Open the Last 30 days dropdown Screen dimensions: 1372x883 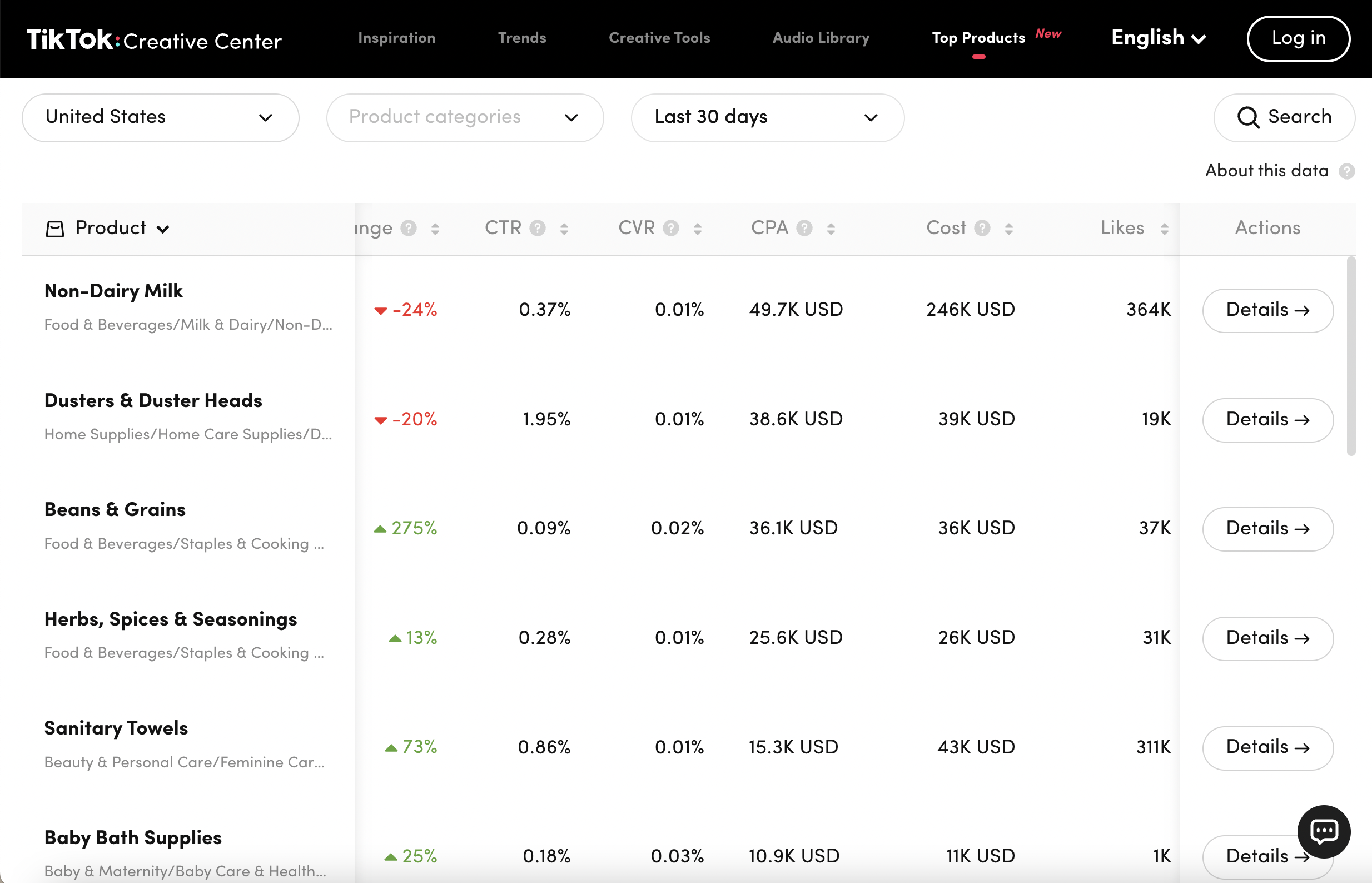pyautogui.click(x=767, y=117)
